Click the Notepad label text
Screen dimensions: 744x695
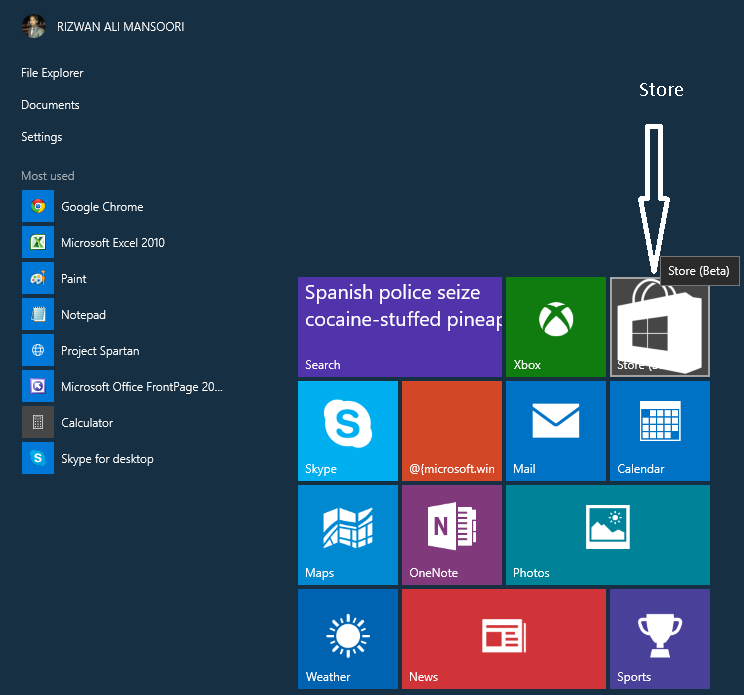[x=84, y=315]
